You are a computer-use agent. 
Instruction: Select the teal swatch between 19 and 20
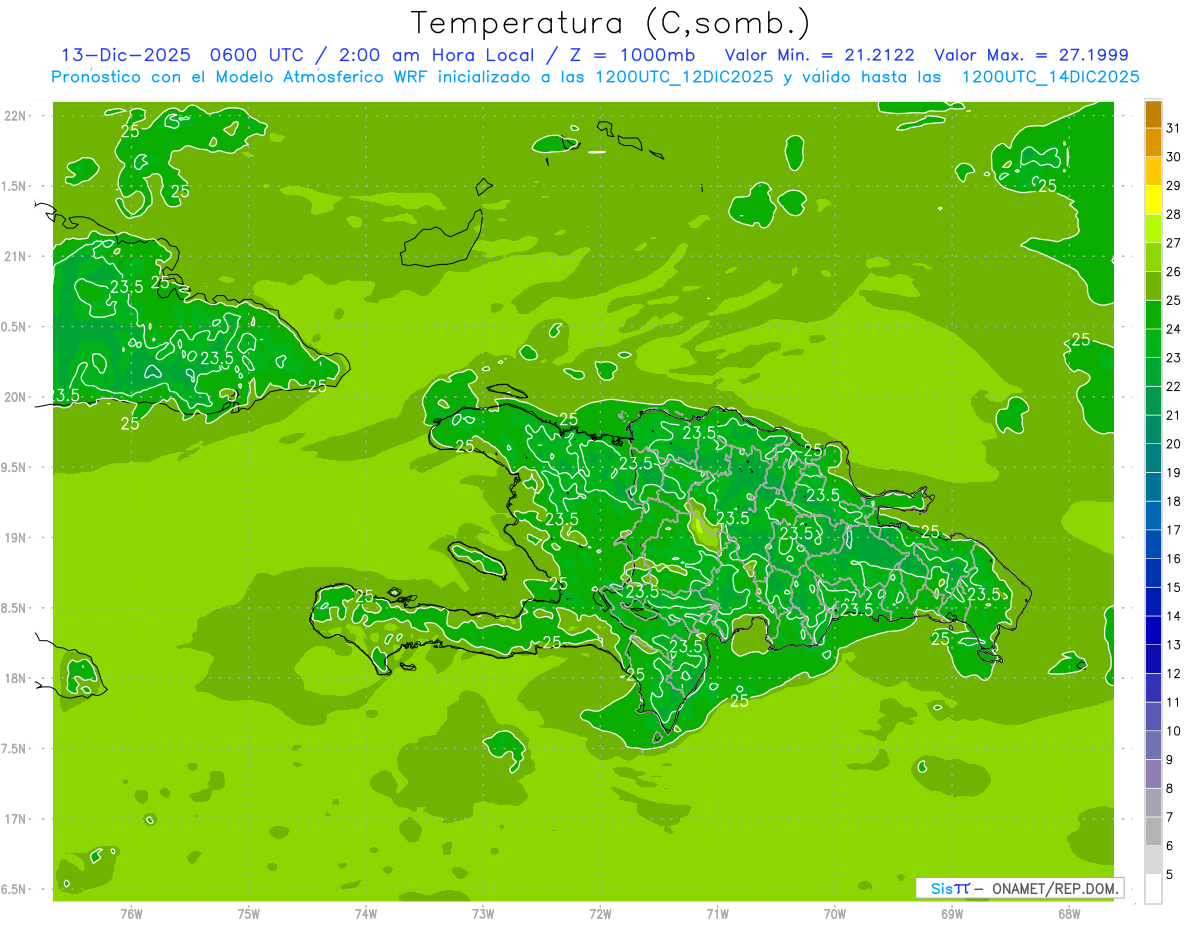(x=1153, y=458)
